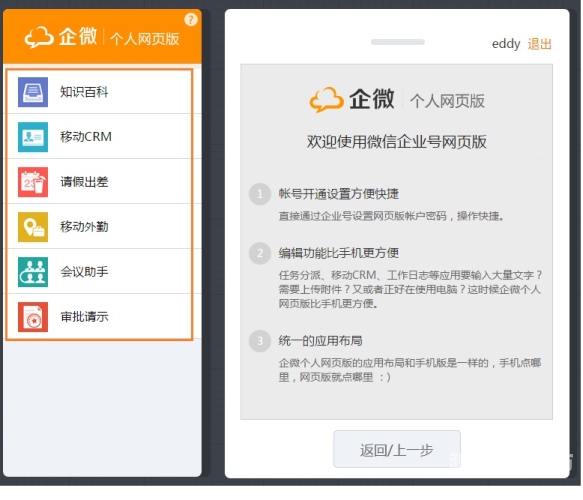The height and width of the screenshot is (500, 583).
Task: Click the 返回/上一步 button
Action: tap(397, 449)
